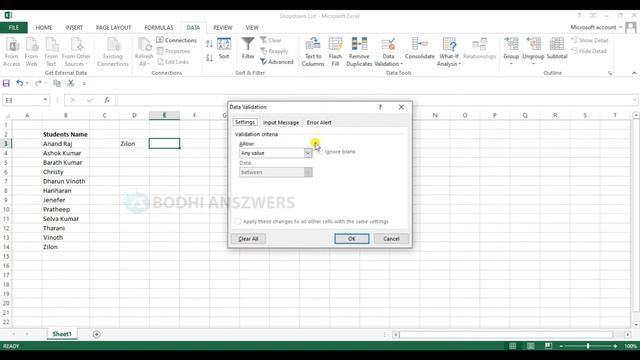Viewport: 640px width, 360px height.
Task: Save workbook via quick access icon
Action: coord(6,83)
